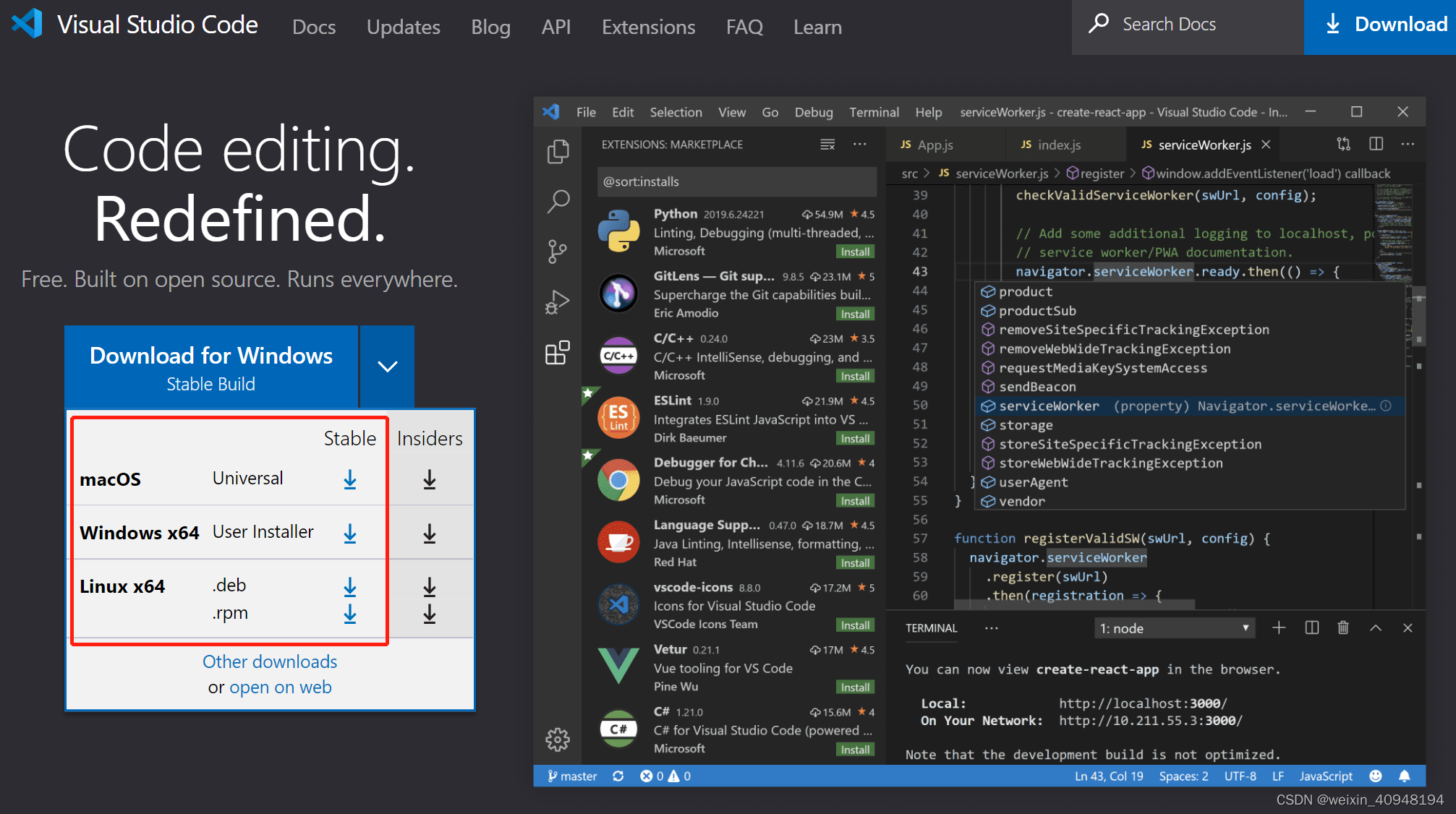Click the Manage gear icon in activity bar
Screen dimensions: 1456x814
(558, 740)
